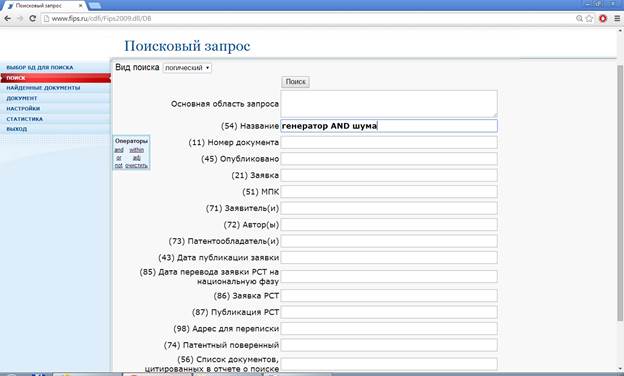Open a new tab with the new-tab button
Viewport: 624px width, 376px height.
pos(95,5)
